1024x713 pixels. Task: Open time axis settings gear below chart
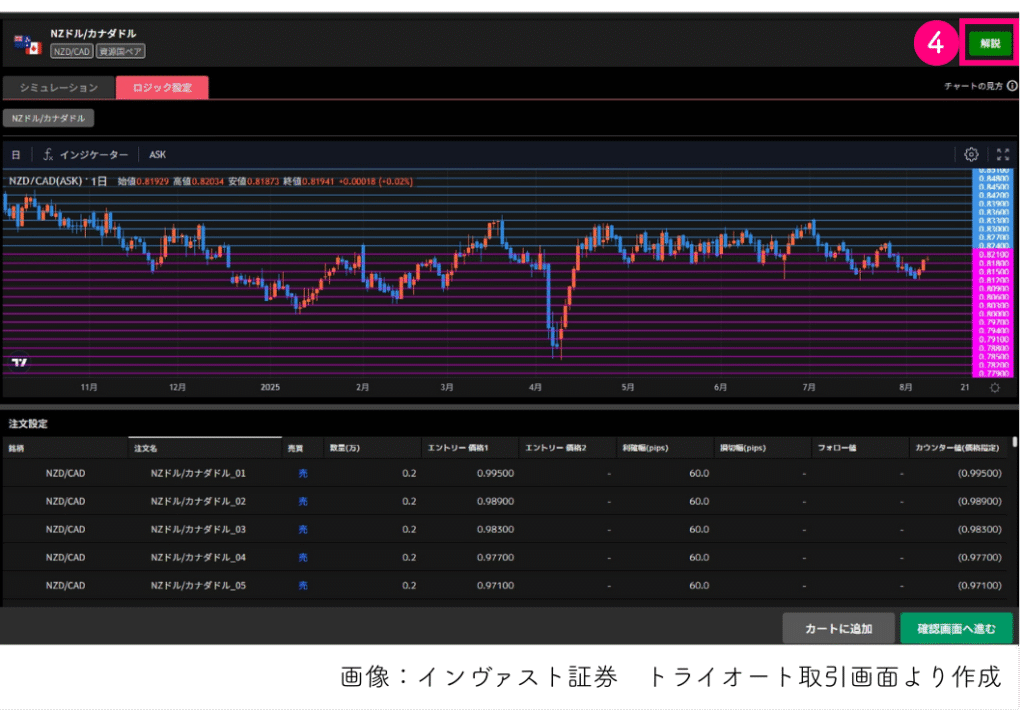[x=995, y=388]
